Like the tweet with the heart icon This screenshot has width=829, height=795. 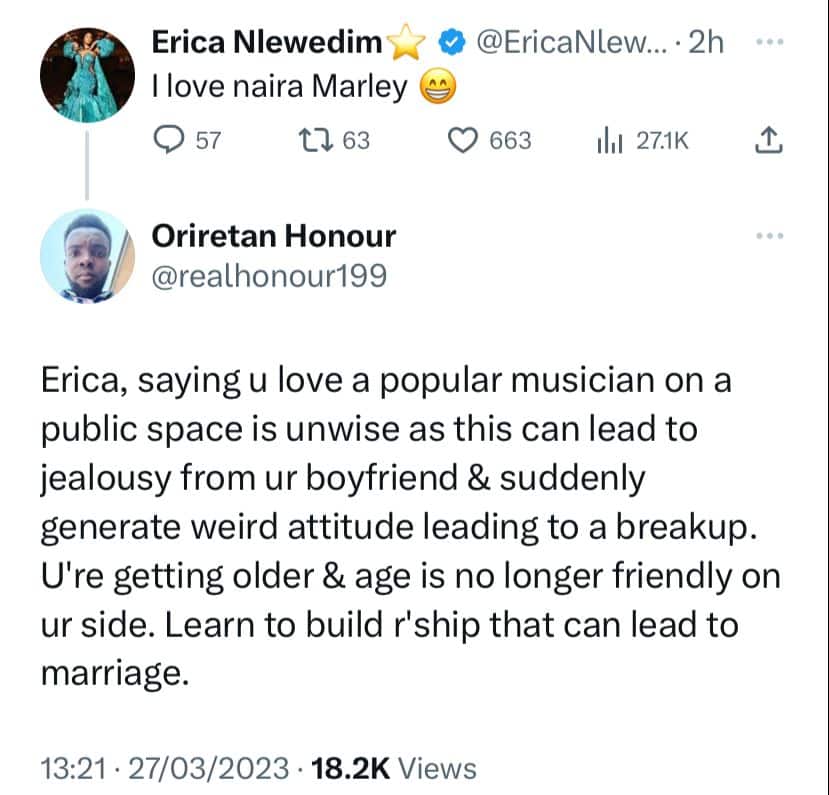[x=462, y=142]
